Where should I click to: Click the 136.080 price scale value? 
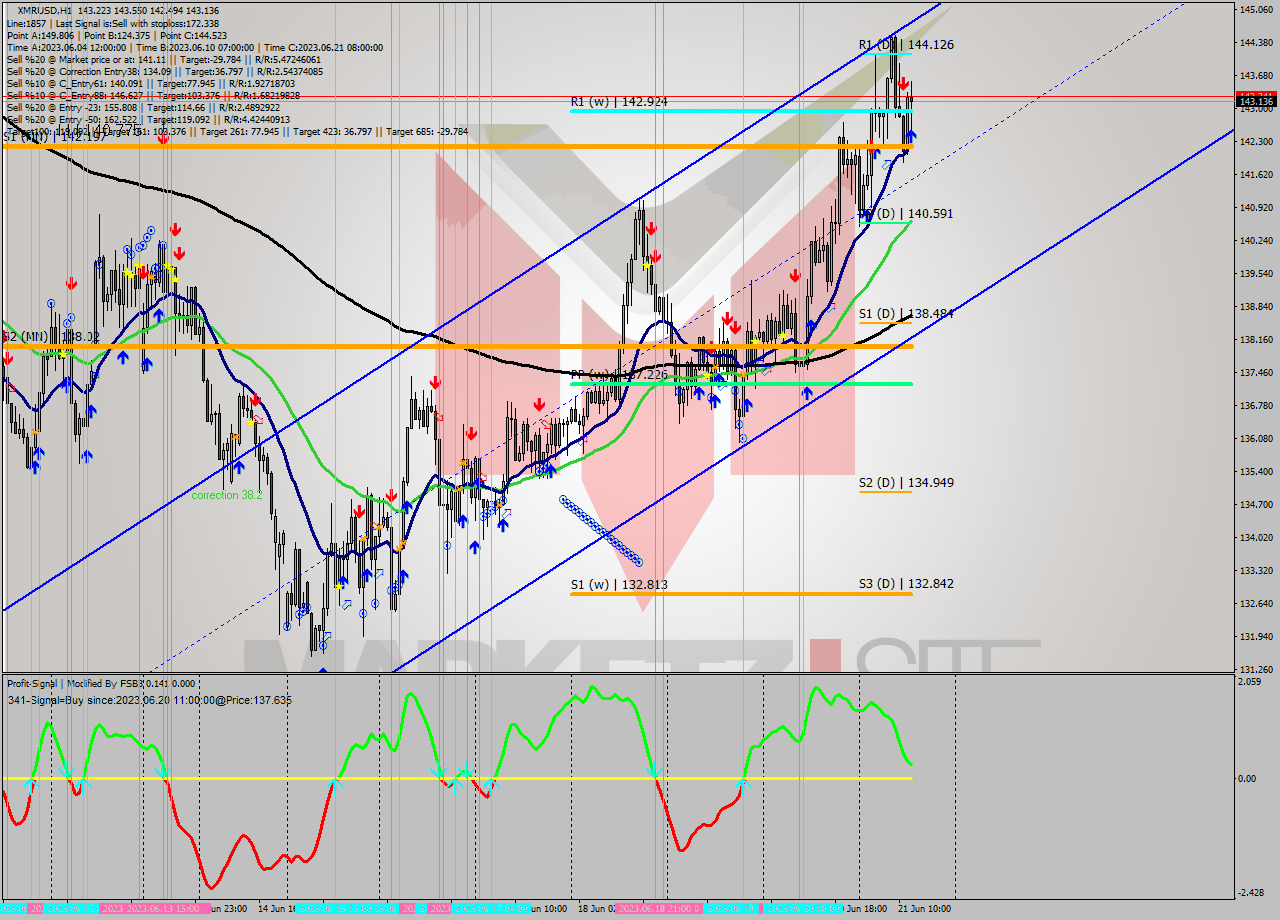[x=1256, y=438]
